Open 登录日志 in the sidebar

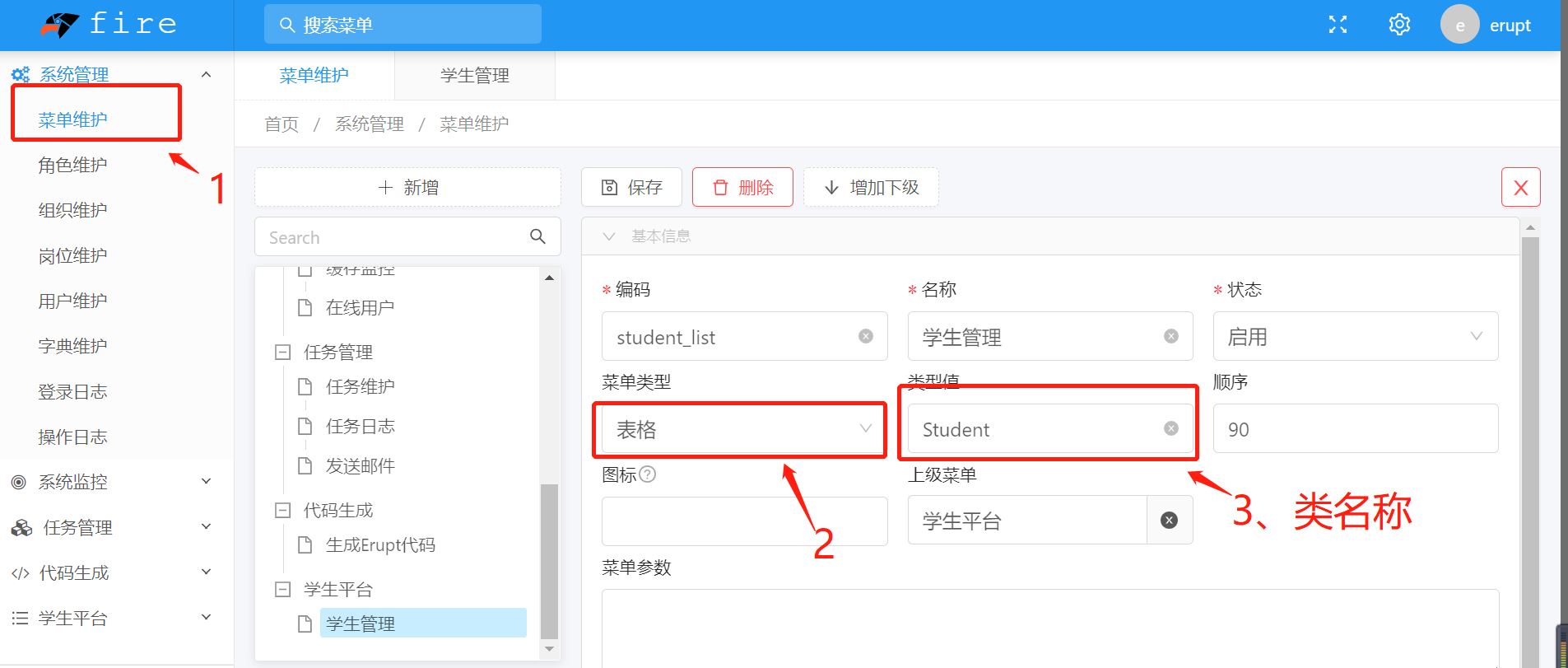pyautogui.click(x=72, y=391)
